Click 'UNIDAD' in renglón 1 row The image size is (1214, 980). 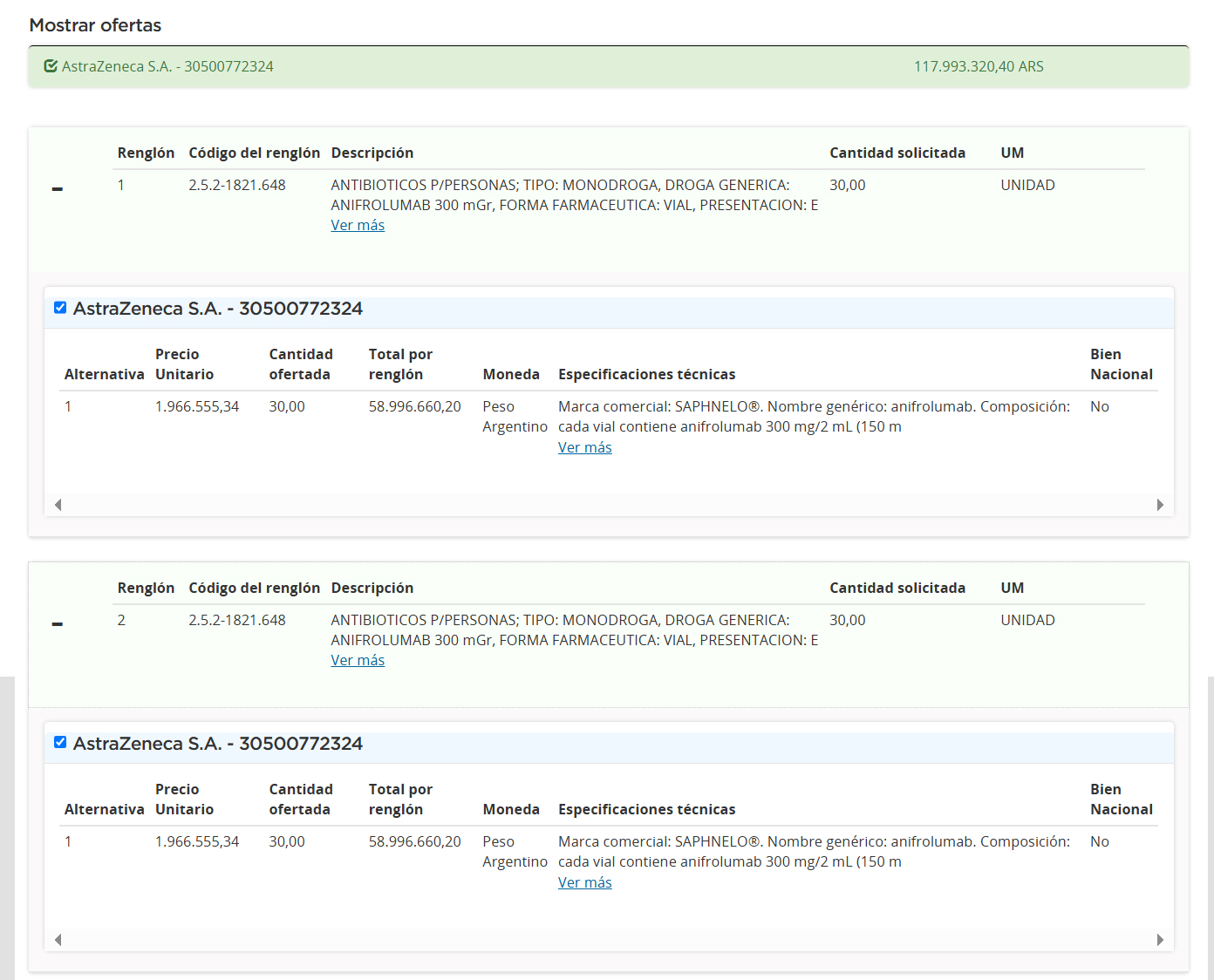(1027, 185)
